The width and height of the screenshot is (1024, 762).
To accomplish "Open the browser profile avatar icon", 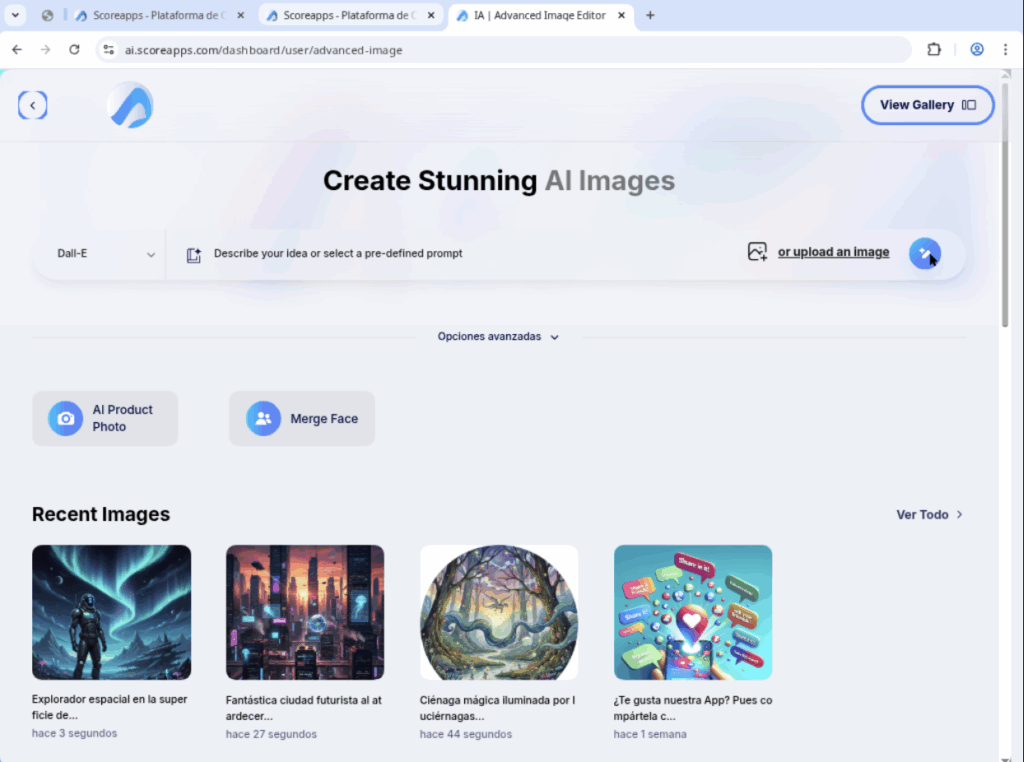I will tap(977, 50).
